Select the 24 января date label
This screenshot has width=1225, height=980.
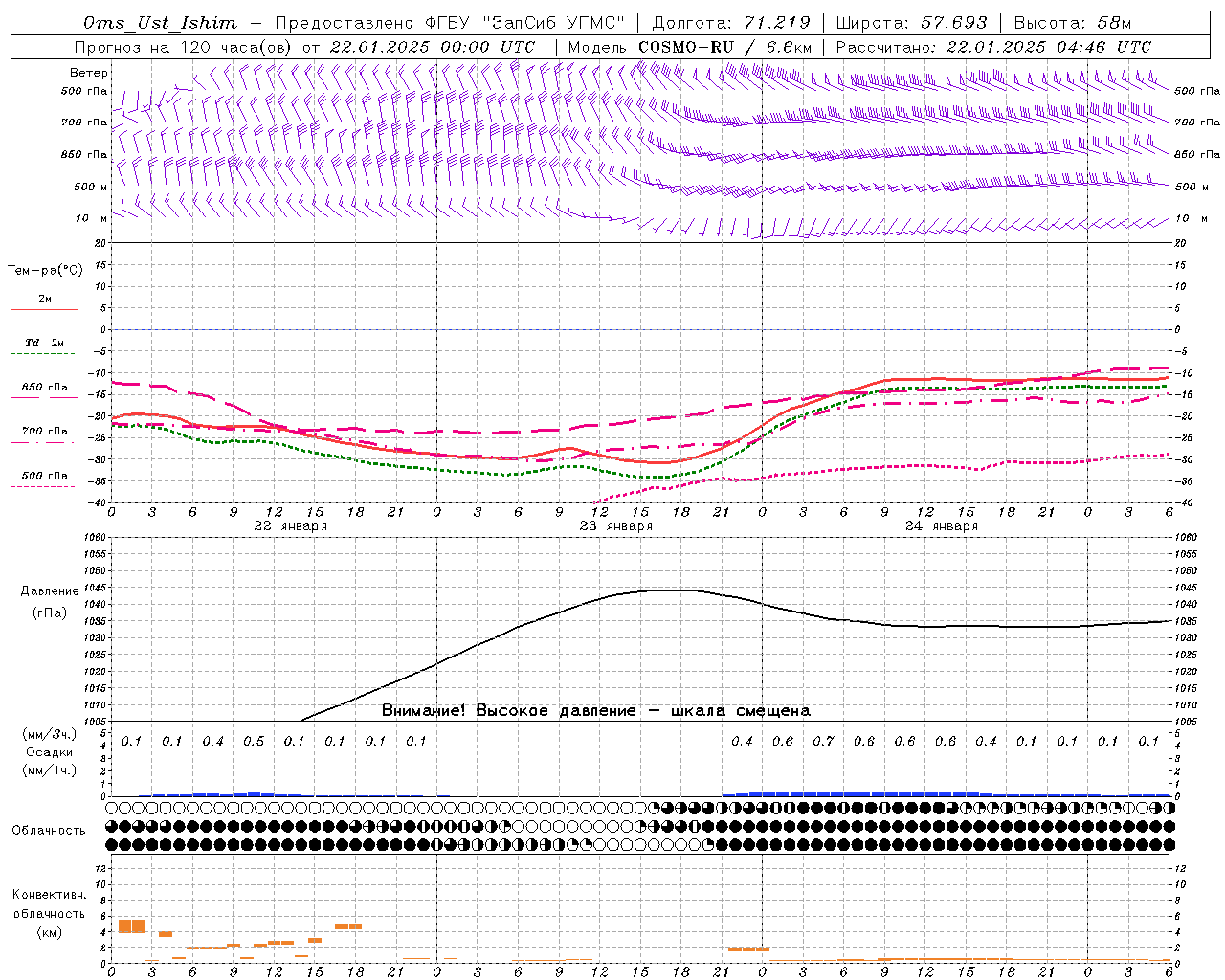click(942, 525)
